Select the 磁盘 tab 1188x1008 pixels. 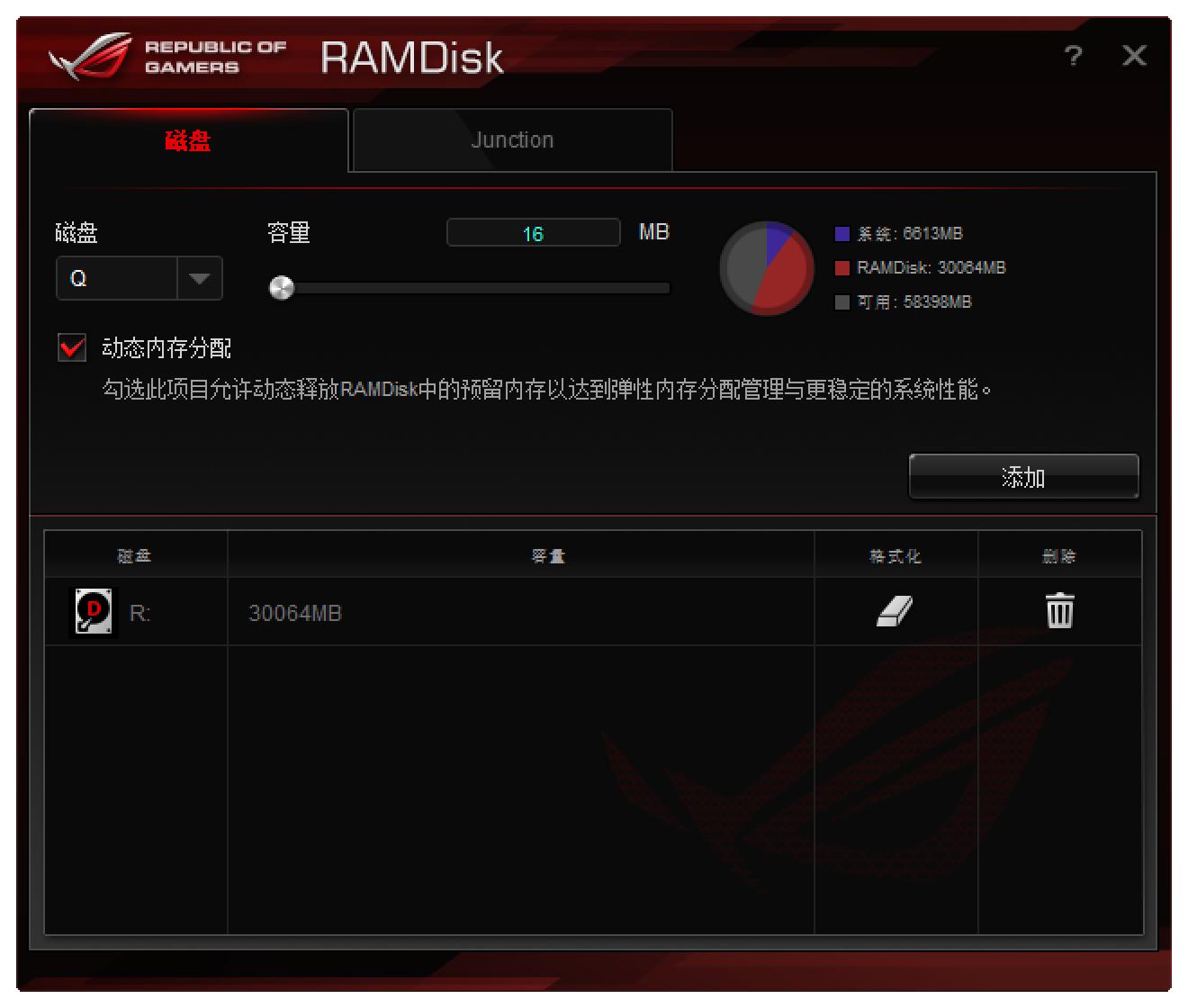[x=188, y=139]
